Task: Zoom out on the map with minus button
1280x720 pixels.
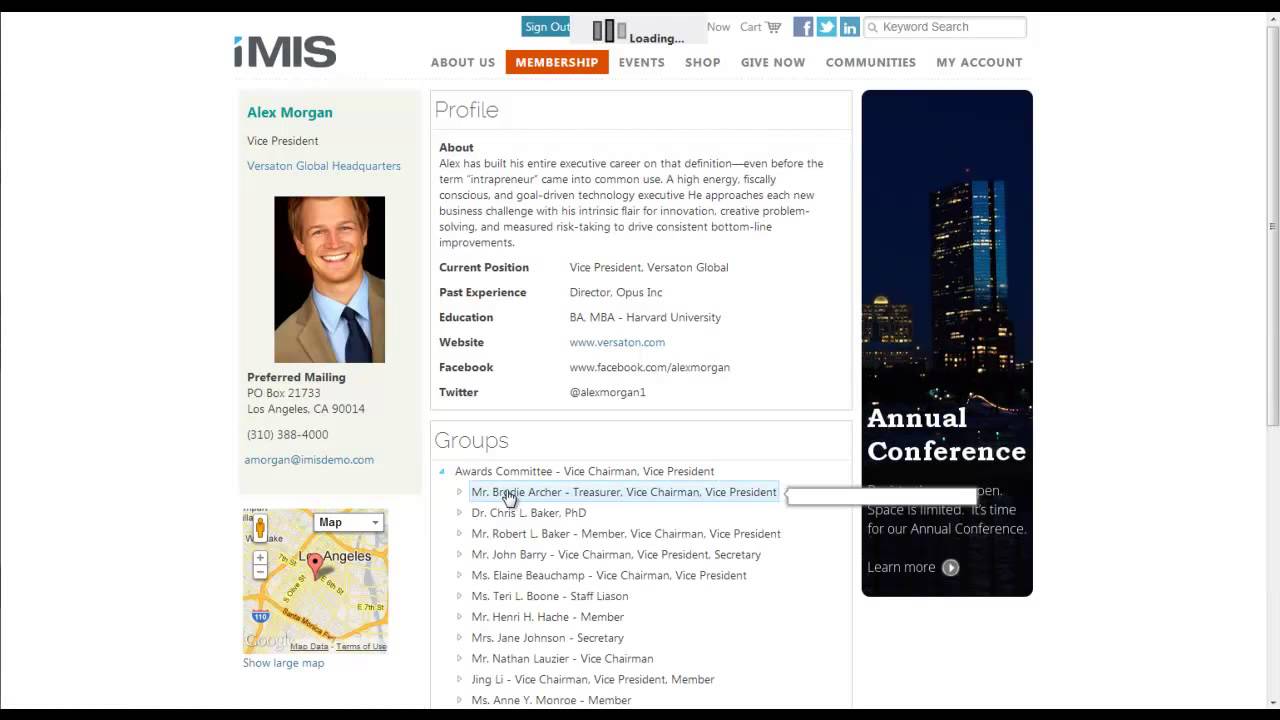Action: coord(260,572)
